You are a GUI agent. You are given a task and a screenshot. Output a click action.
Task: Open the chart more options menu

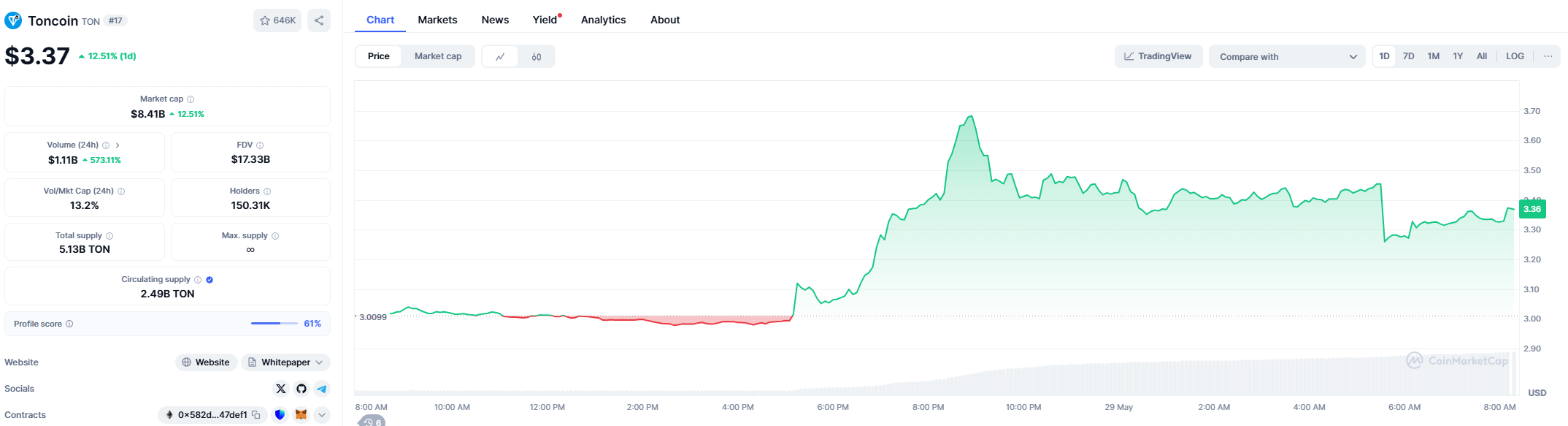click(x=1548, y=56)
